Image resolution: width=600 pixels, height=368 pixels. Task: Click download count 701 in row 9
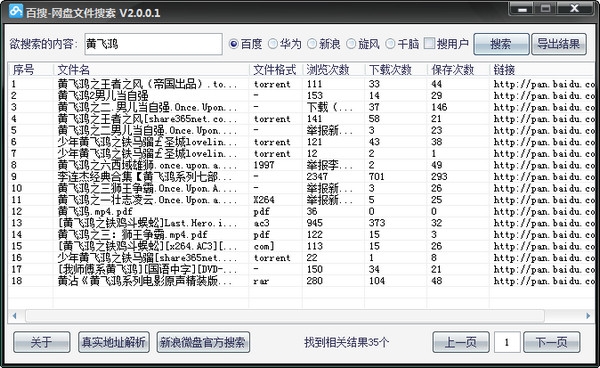pos(377,177)
